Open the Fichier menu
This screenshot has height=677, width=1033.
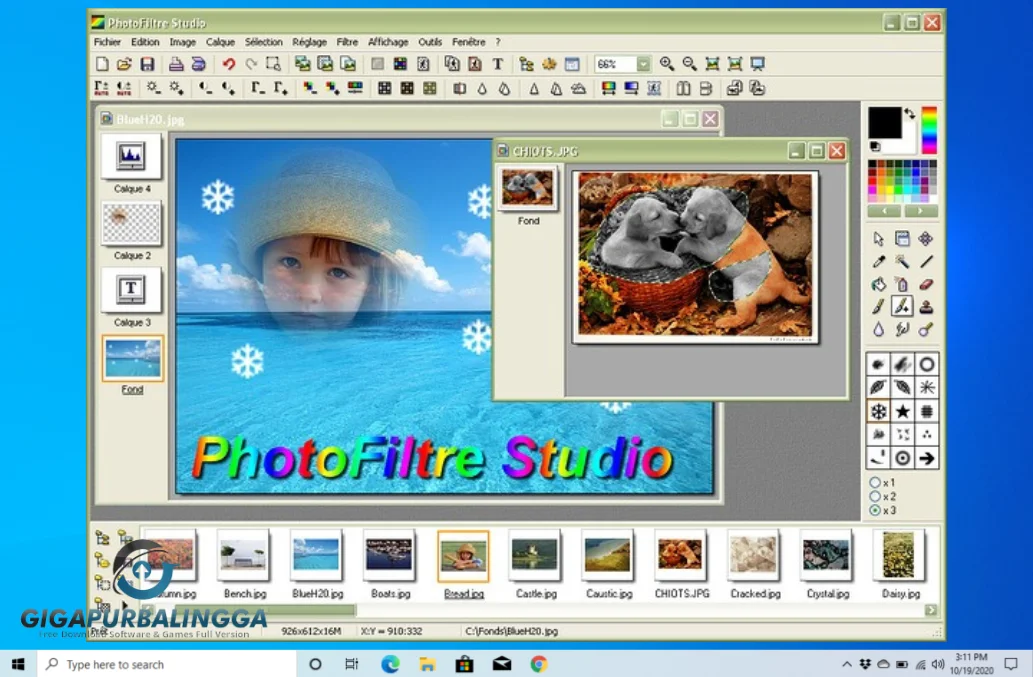coord(107,41)
